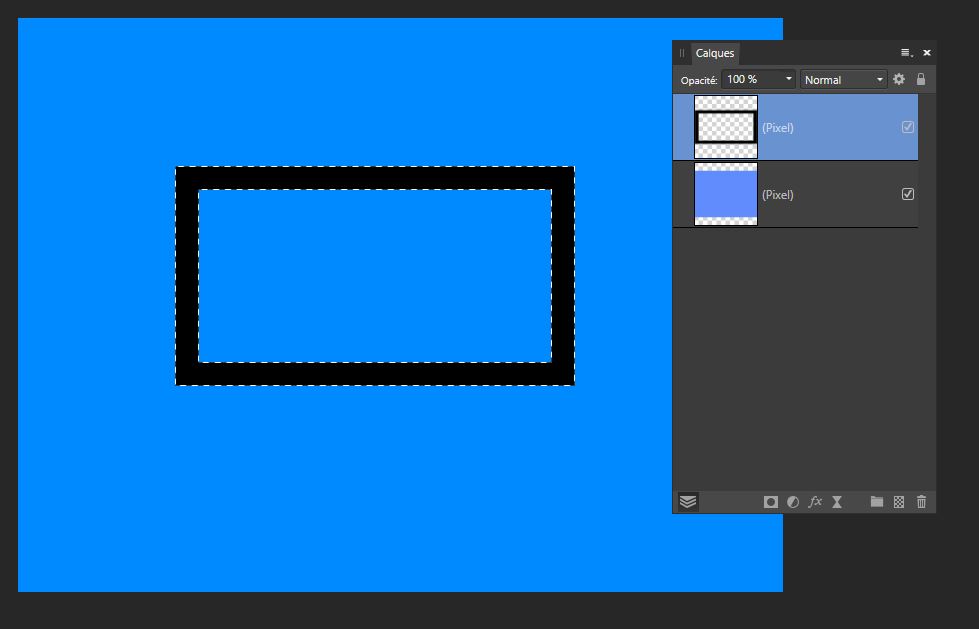Group layers with the folder icon
The height and width of the screenshot is (629, 979).
(877, 502)
